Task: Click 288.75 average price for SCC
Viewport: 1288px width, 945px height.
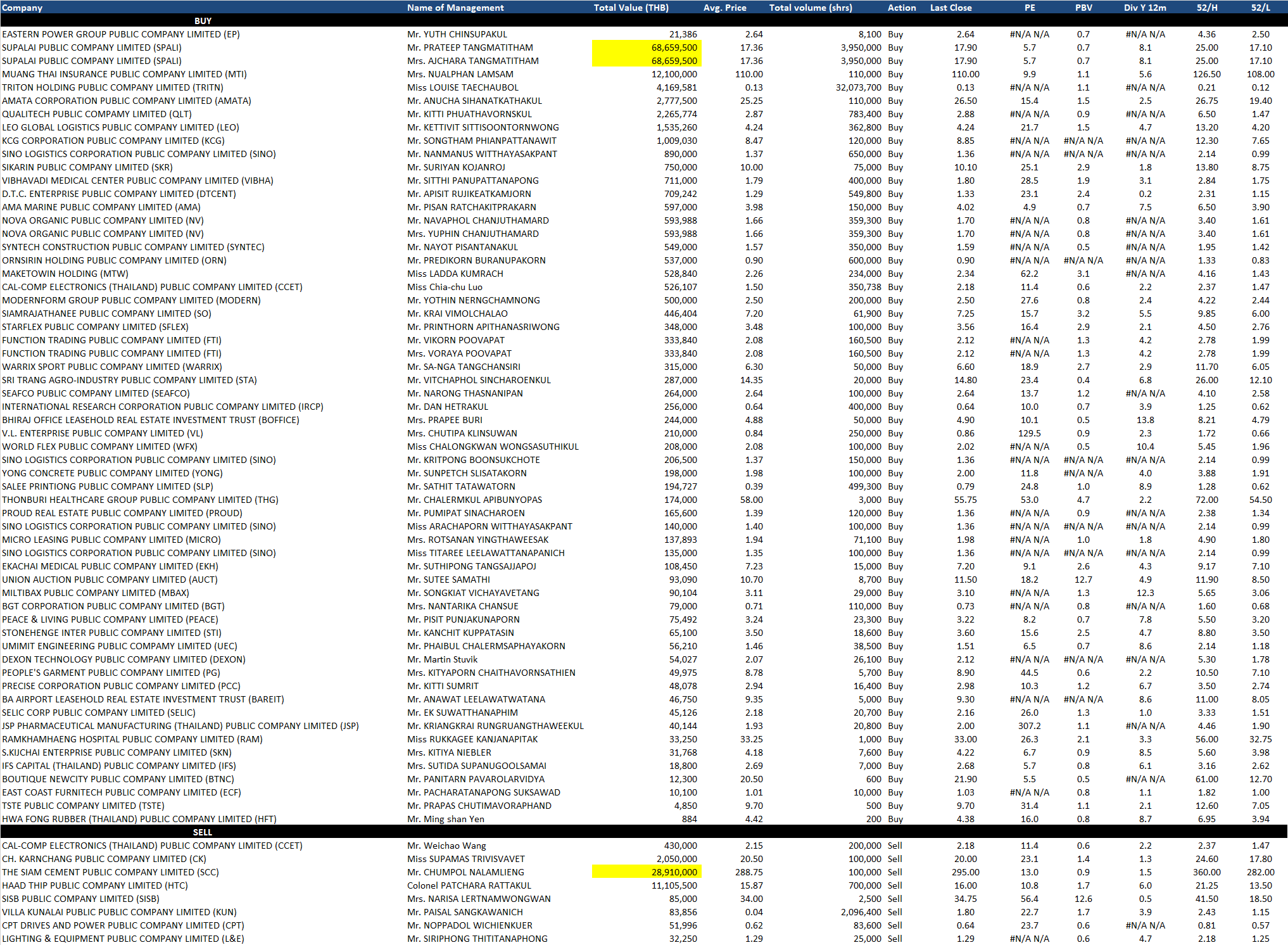Action: pyautogui.click(x=748, y=872)
